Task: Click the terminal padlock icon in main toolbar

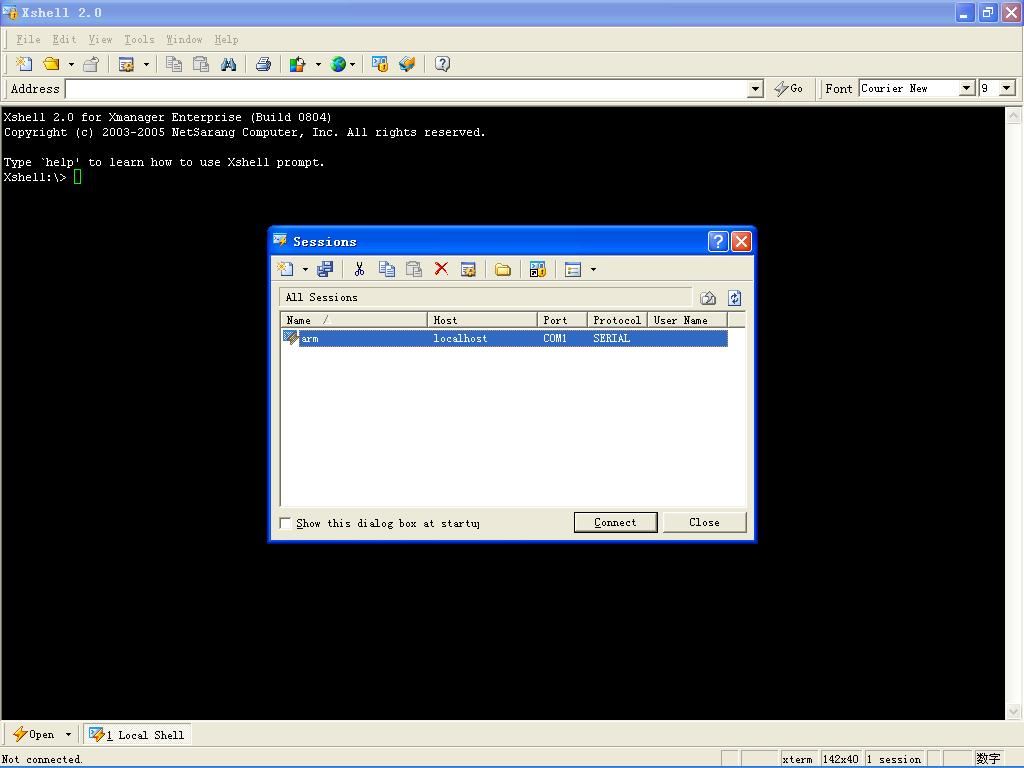Action: coord(379,64)
